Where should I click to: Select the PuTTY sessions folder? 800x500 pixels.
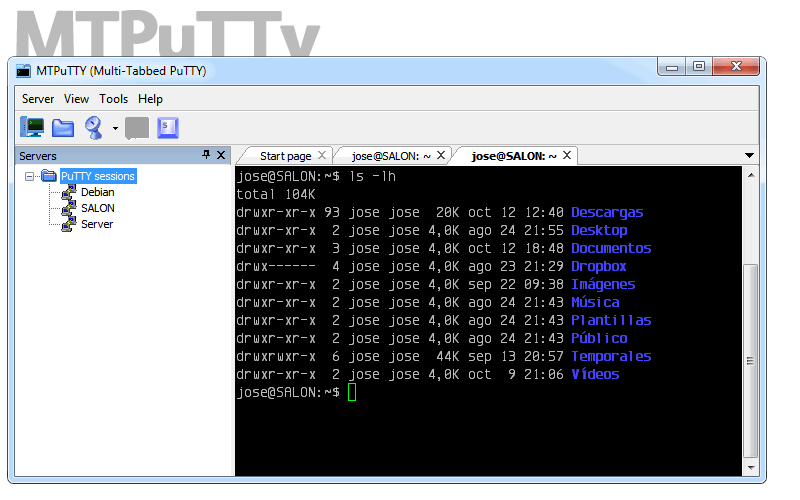pyautogui.click(x=98, y=176)
